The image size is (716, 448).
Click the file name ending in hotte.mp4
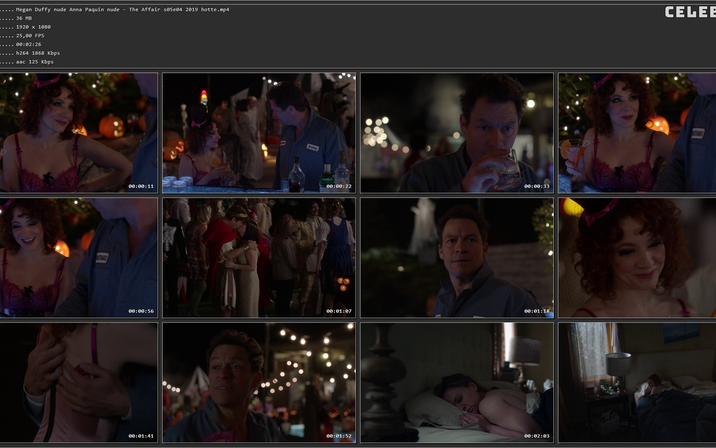click(x=122, y=10)
